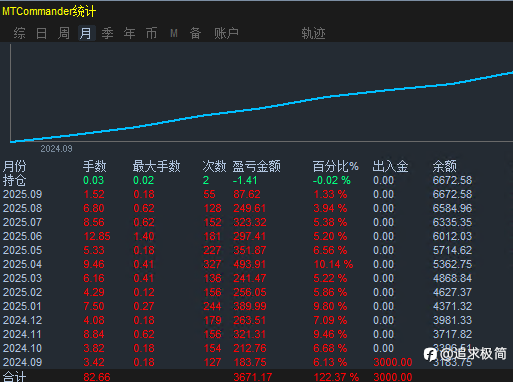Click the 月份 column header
The image size is (513, 382).
(15, 166)
